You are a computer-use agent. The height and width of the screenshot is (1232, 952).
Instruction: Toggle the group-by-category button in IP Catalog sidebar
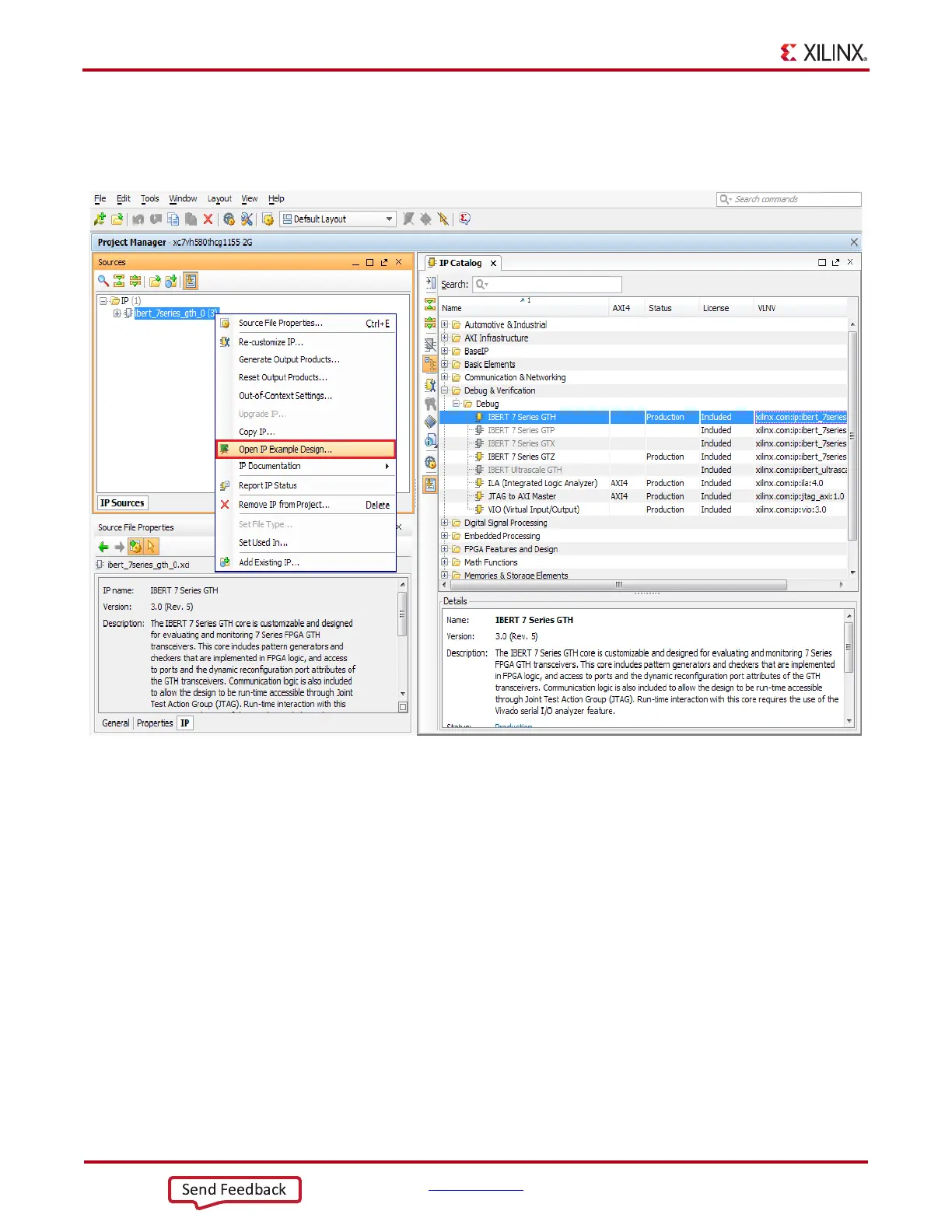coord(430,363)
